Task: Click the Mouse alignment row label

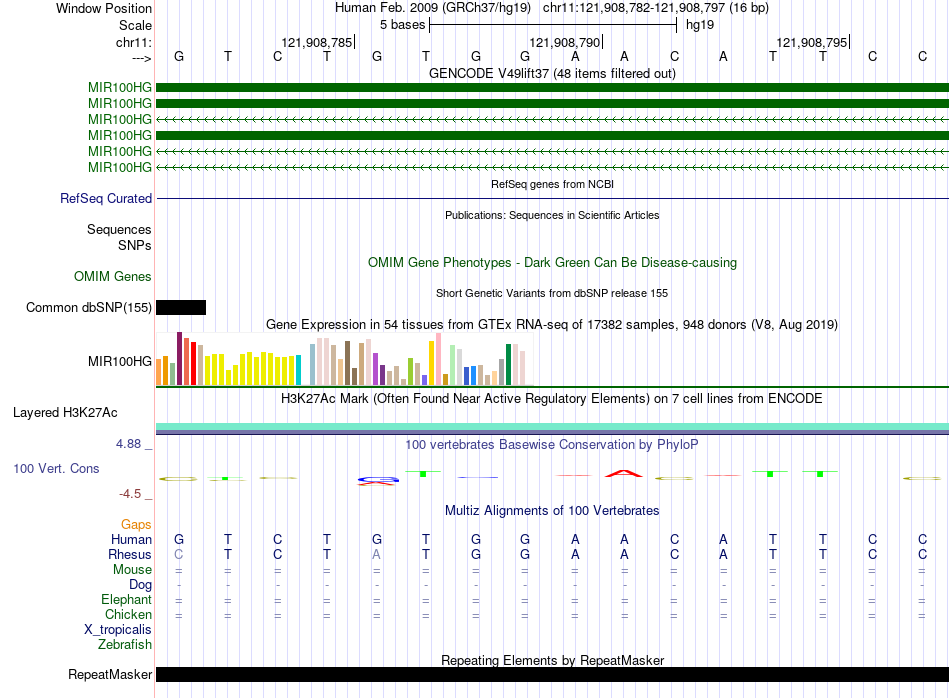Action: click(x=132, y=570)
